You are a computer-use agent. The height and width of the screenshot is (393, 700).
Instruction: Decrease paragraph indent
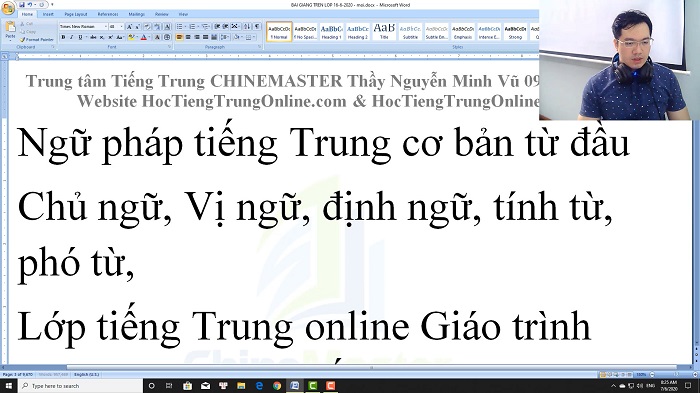point(217,27)
